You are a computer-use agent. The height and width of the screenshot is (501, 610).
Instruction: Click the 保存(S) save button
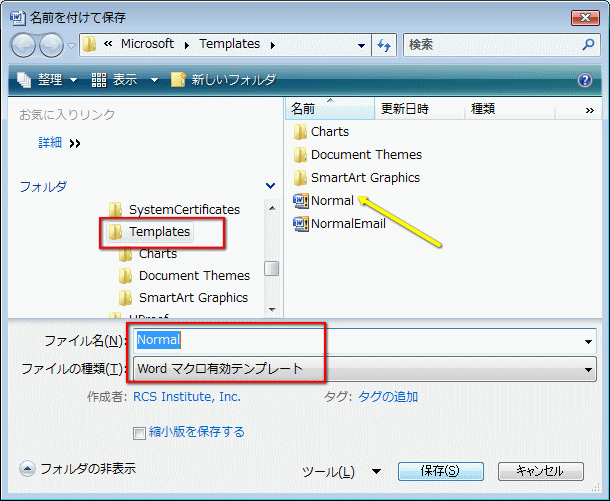pyautogui.click(x=440, y=471)
